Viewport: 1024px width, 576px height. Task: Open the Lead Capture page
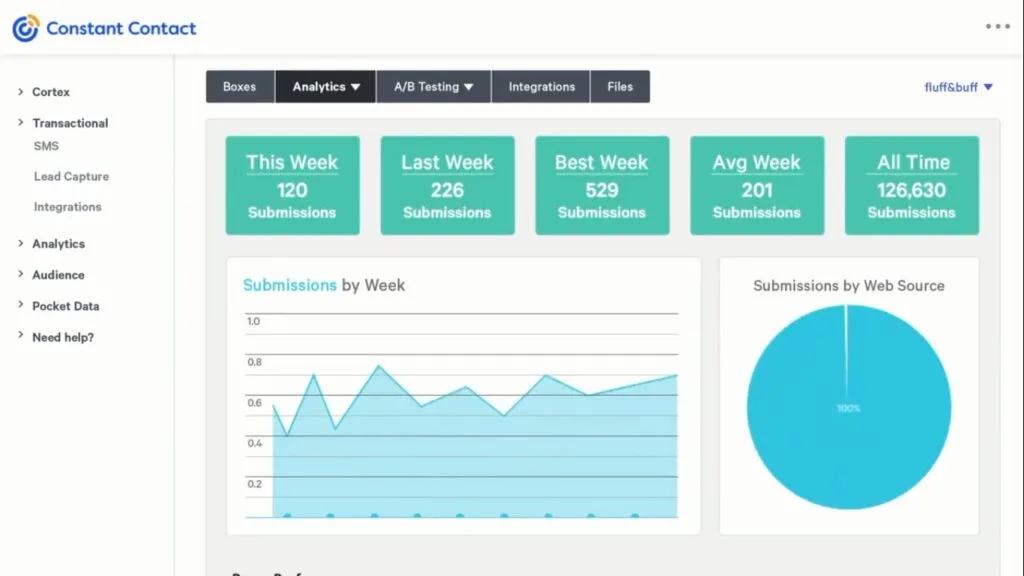click(71, 176)
